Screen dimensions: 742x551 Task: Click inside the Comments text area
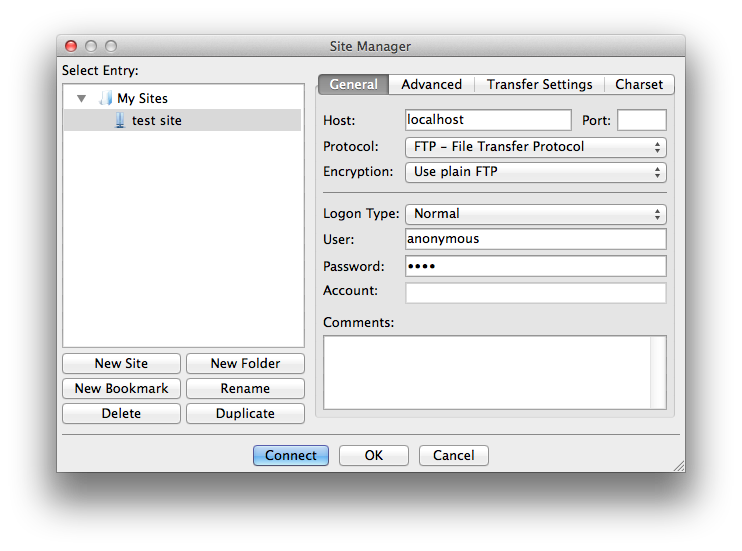(487, 372)
